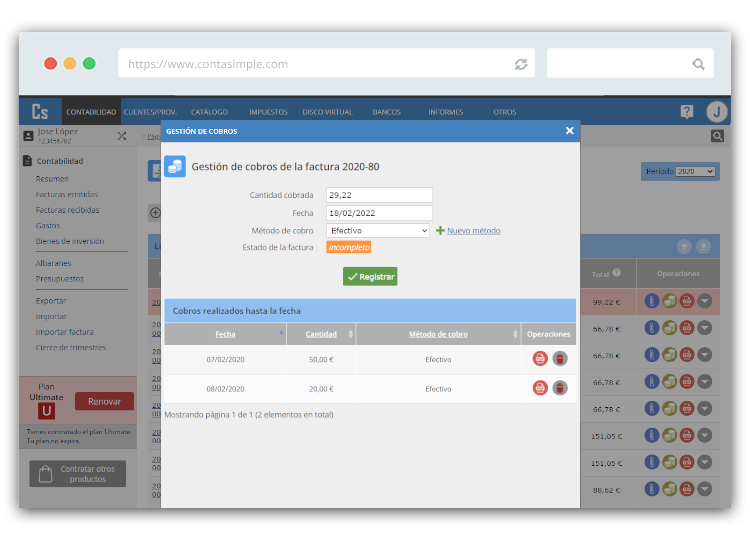Download PDF receipt for 08/02/2020 payment
750x556 pixels.
[x=540, y=388]
